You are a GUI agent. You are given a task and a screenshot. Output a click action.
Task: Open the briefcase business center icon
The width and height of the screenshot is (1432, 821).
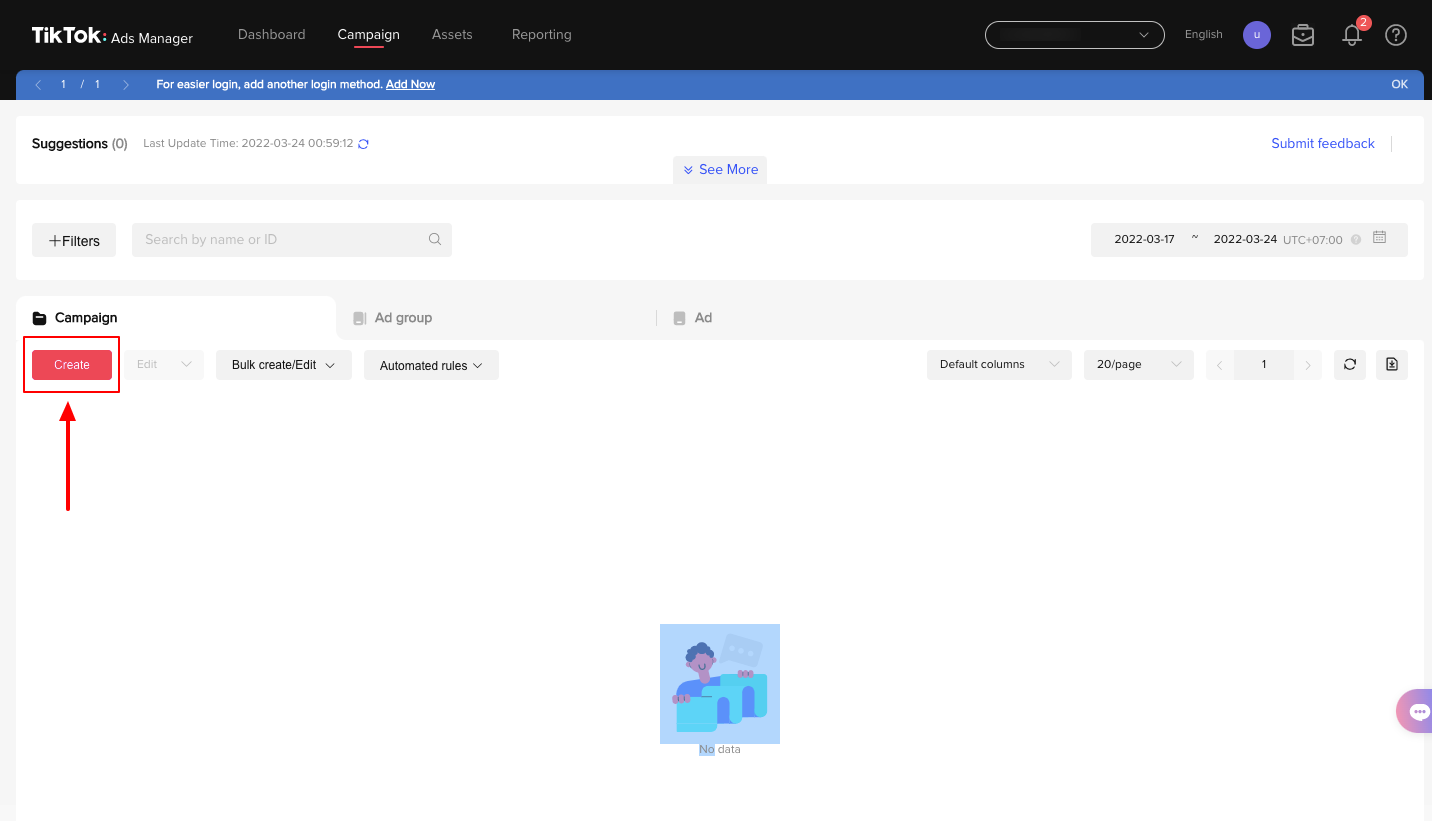coord(1302,35)
